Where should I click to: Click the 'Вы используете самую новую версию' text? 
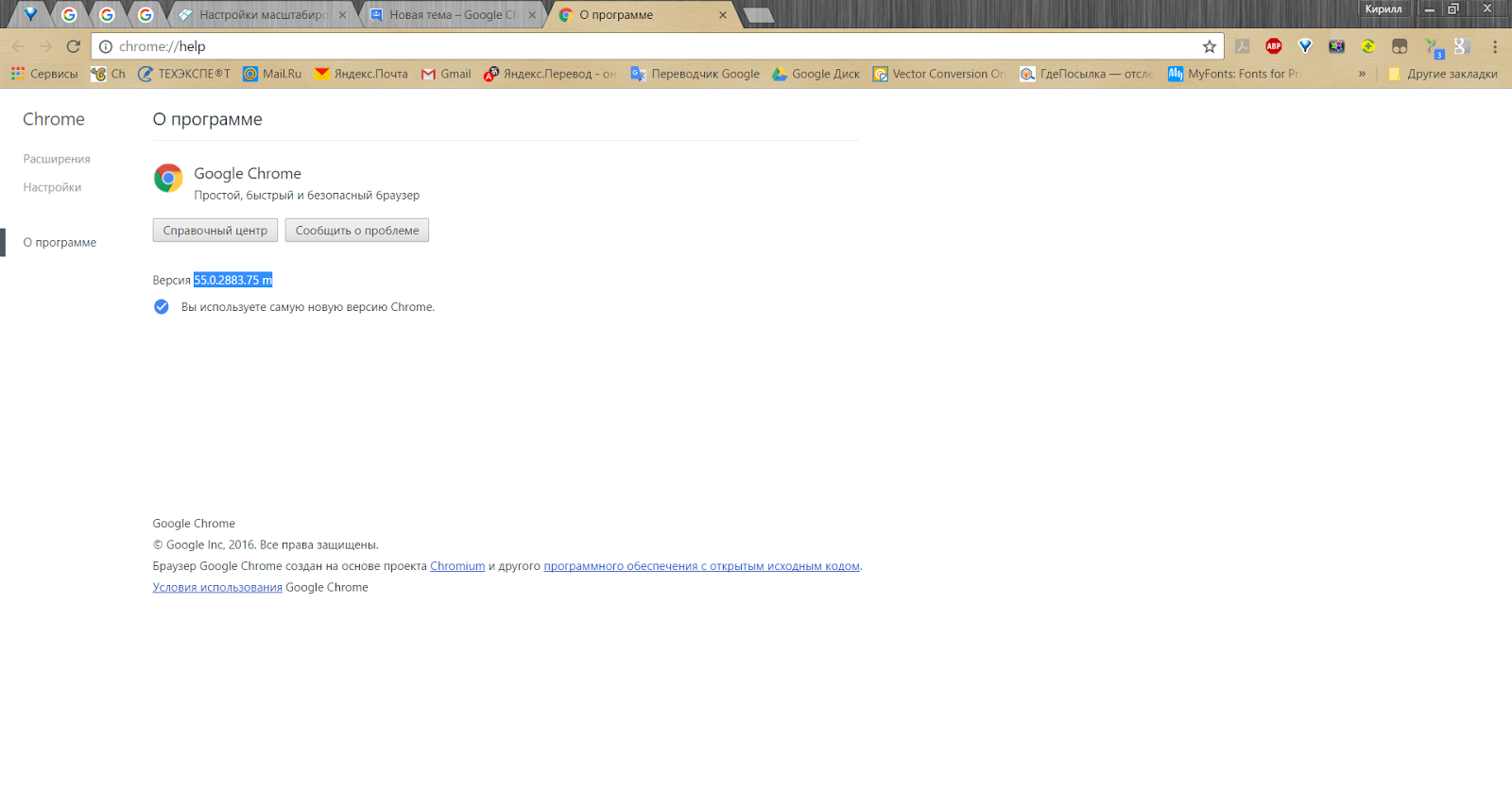coord(308,307)
